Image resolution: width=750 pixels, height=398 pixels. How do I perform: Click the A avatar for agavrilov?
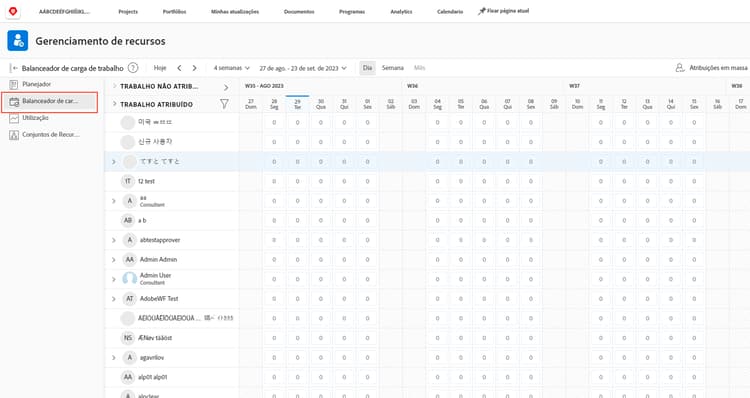pos(129,357)
